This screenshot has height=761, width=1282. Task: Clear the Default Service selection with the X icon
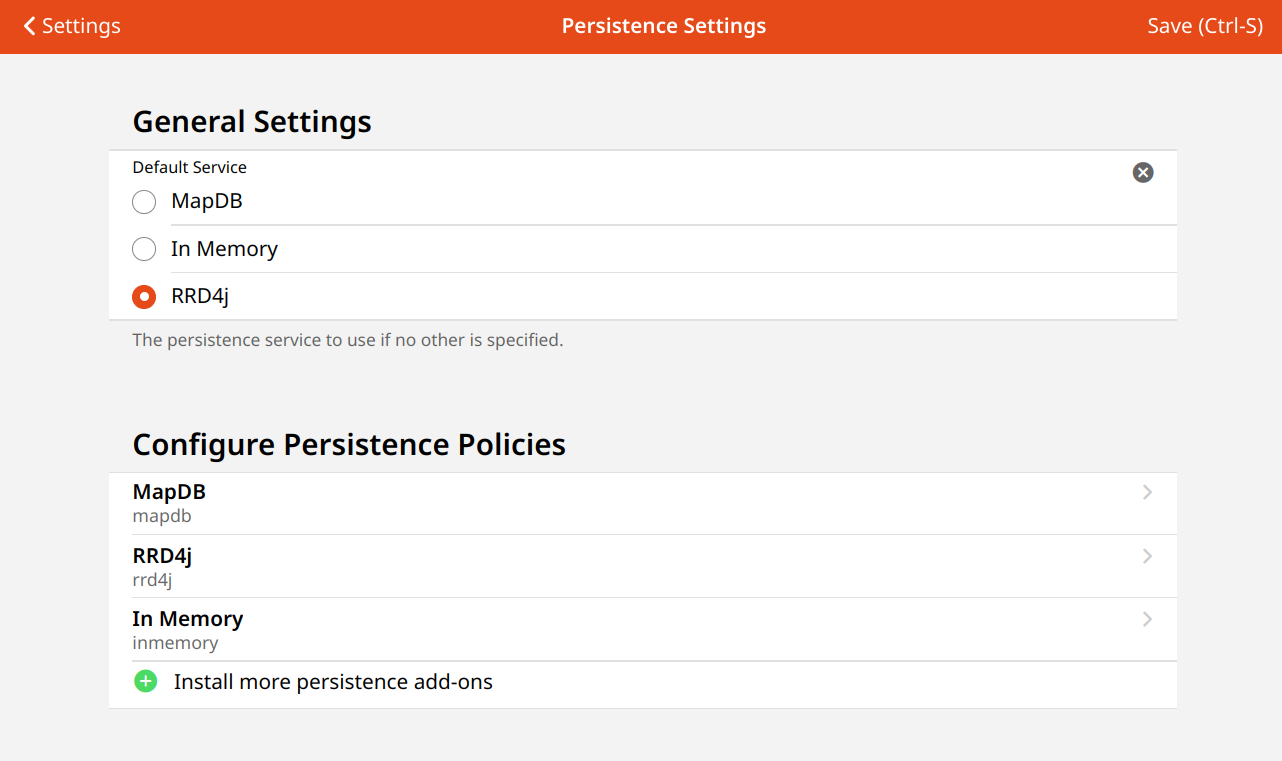[1143, 173]
